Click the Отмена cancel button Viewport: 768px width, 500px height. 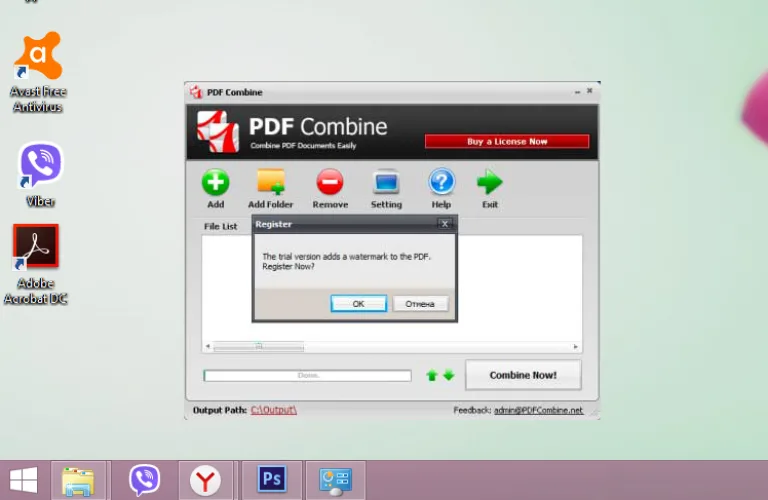pos(420,304)
